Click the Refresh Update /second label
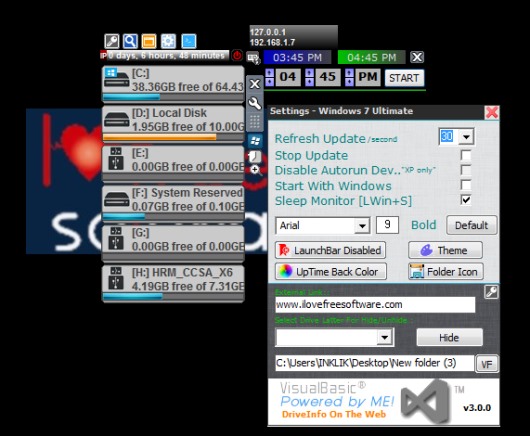Image resolution: width=530 pixels, height=436 pixels. [x=336, y=139]
